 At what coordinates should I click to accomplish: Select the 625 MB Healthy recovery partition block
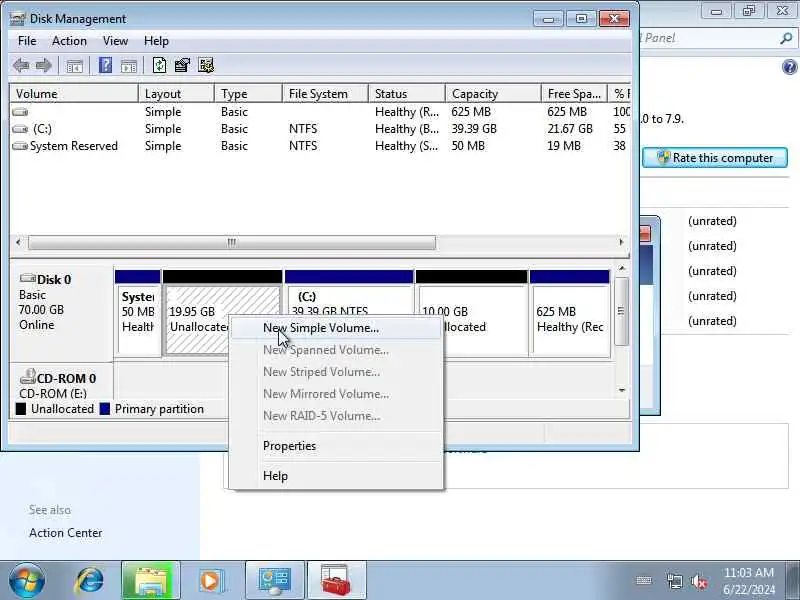pos(570,312)
